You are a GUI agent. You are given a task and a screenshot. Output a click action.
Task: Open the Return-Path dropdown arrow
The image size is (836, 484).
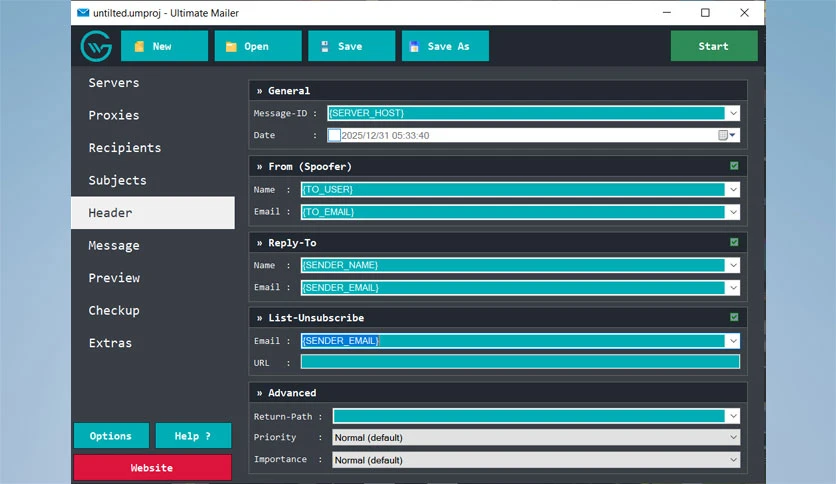point(733,416)
